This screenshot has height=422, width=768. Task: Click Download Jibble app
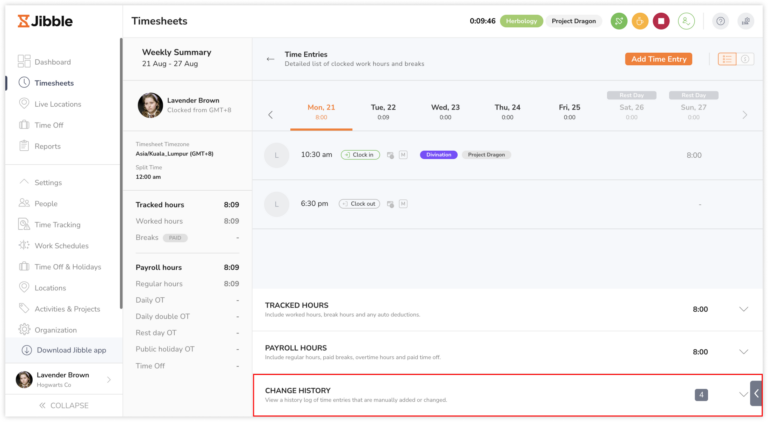point(64,350)
